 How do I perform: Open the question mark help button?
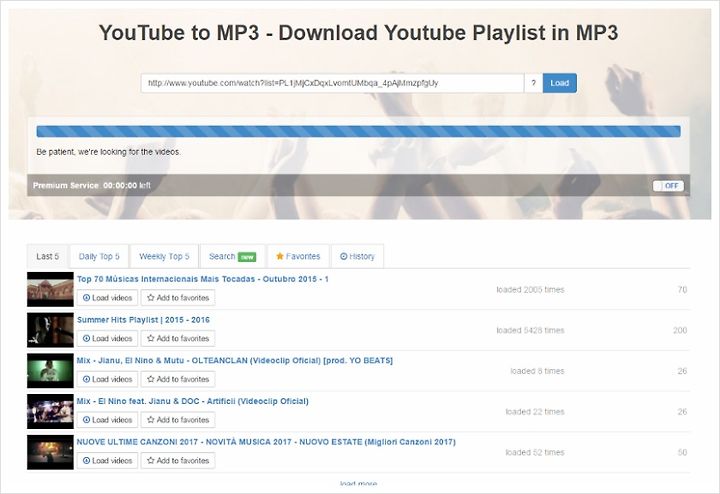pyautogui.click(x=533, y=83)
